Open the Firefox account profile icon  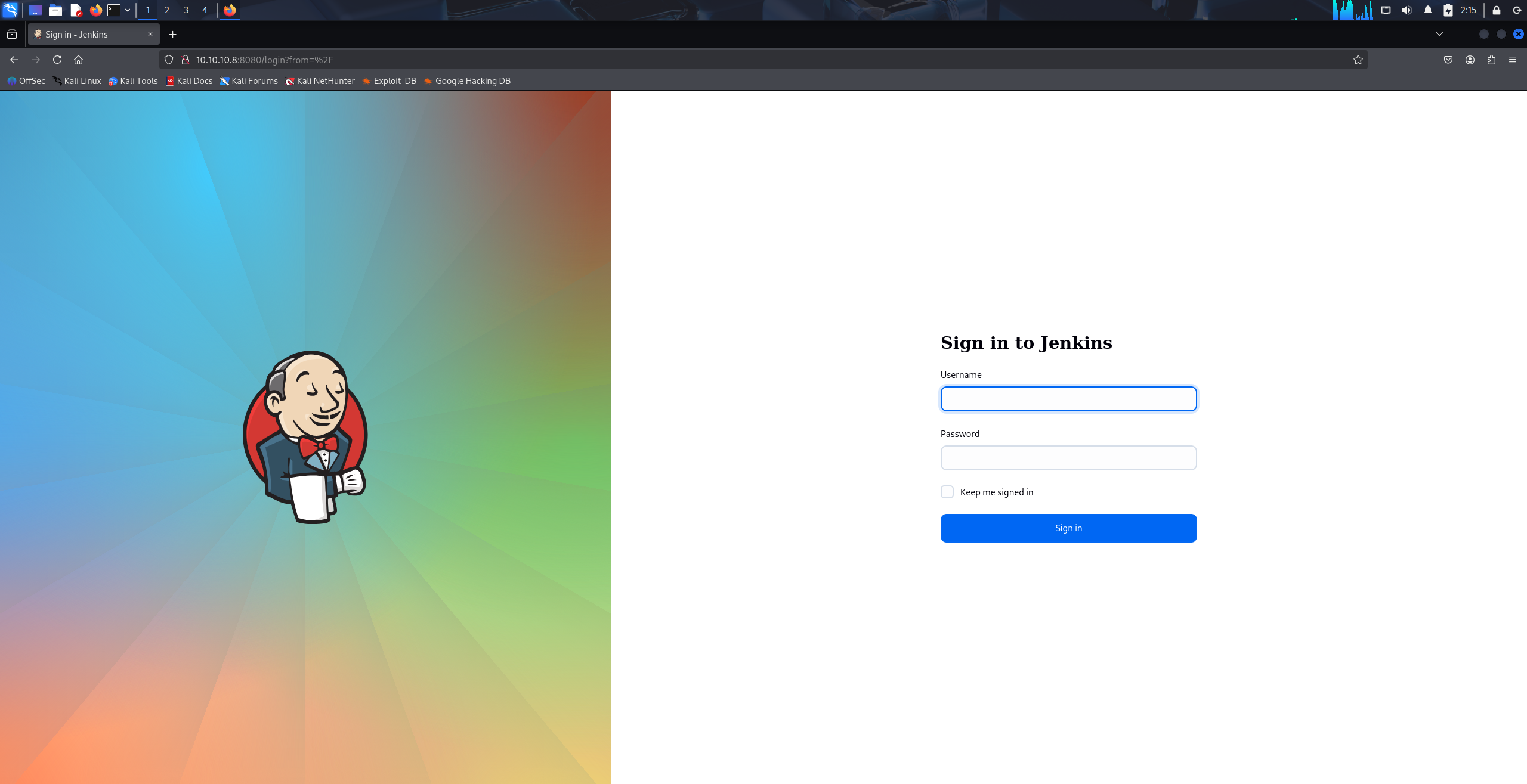(1470, 60)
